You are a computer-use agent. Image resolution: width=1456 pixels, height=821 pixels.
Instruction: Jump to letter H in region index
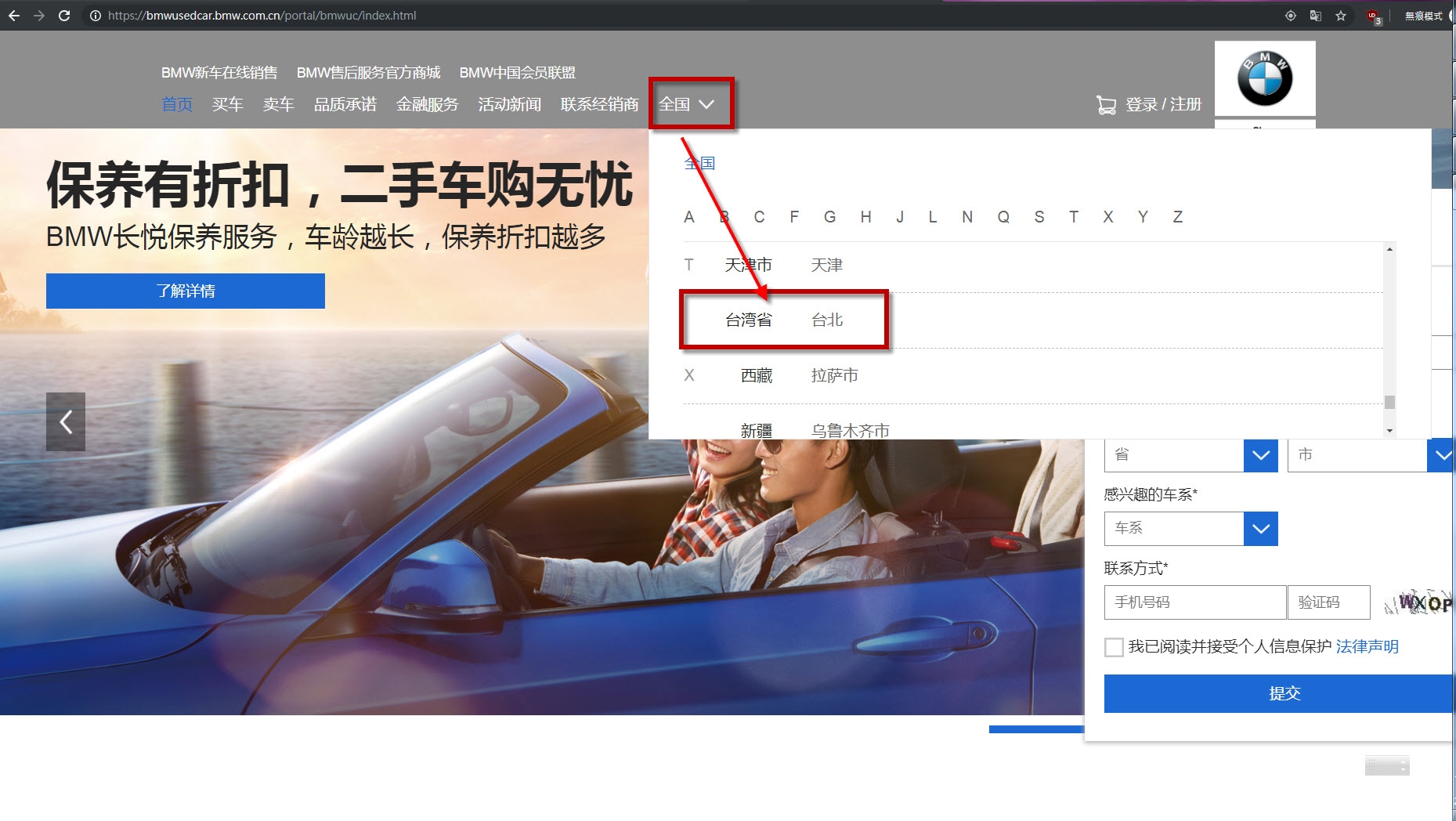[x=865, y=217]
